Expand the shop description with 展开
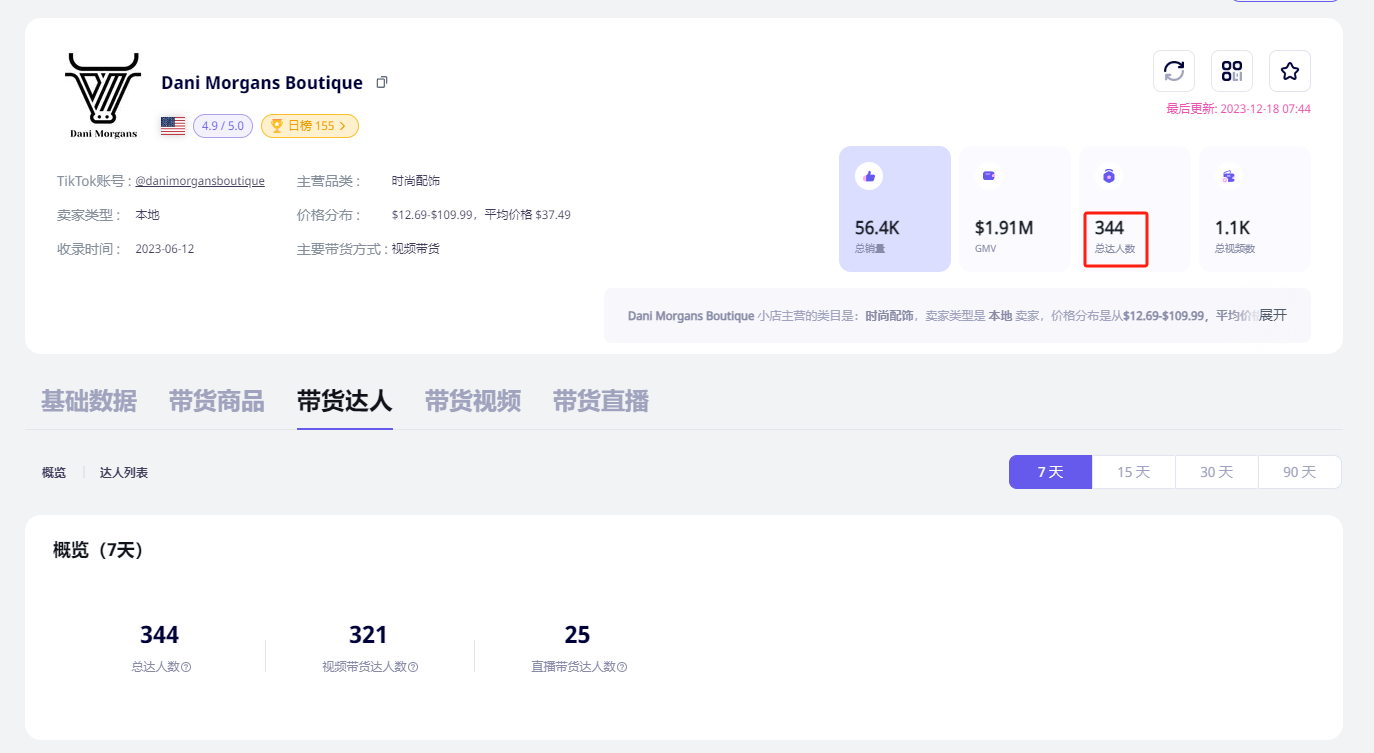This screenshot has height=753, width=1374. [1272, 315]
